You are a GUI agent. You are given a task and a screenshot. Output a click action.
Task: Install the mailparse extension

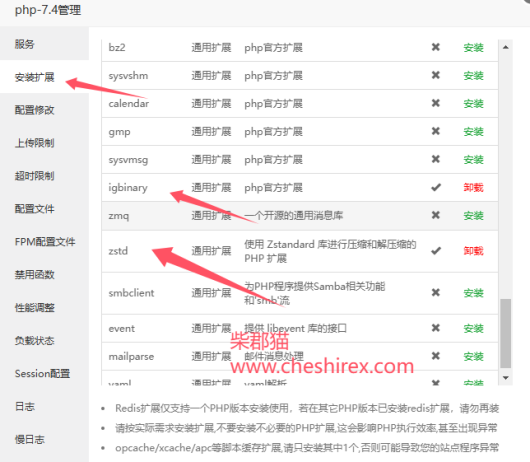(x=473, y=357)
